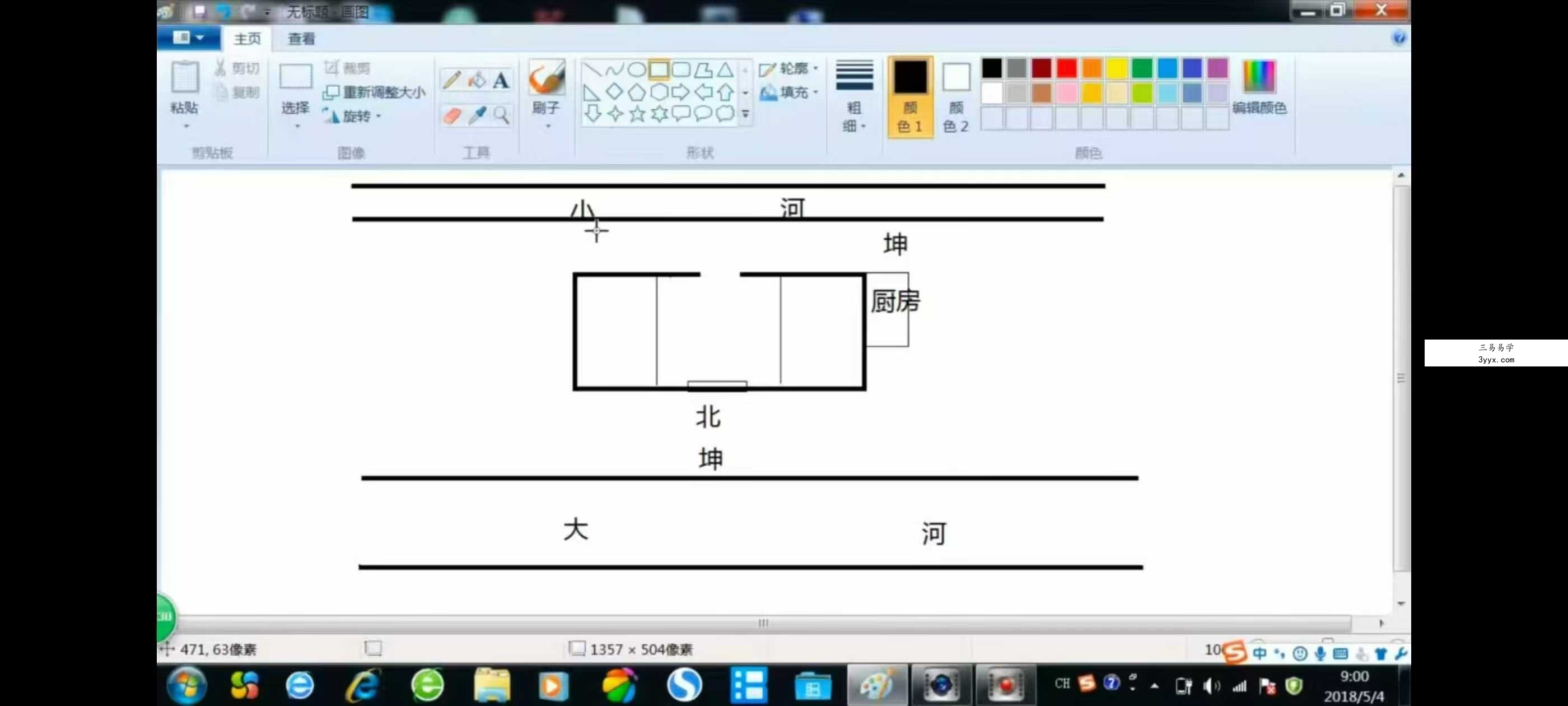The image size is (1568, 706).
Task: Select the Text tool (A)
Action: [501, 80]
